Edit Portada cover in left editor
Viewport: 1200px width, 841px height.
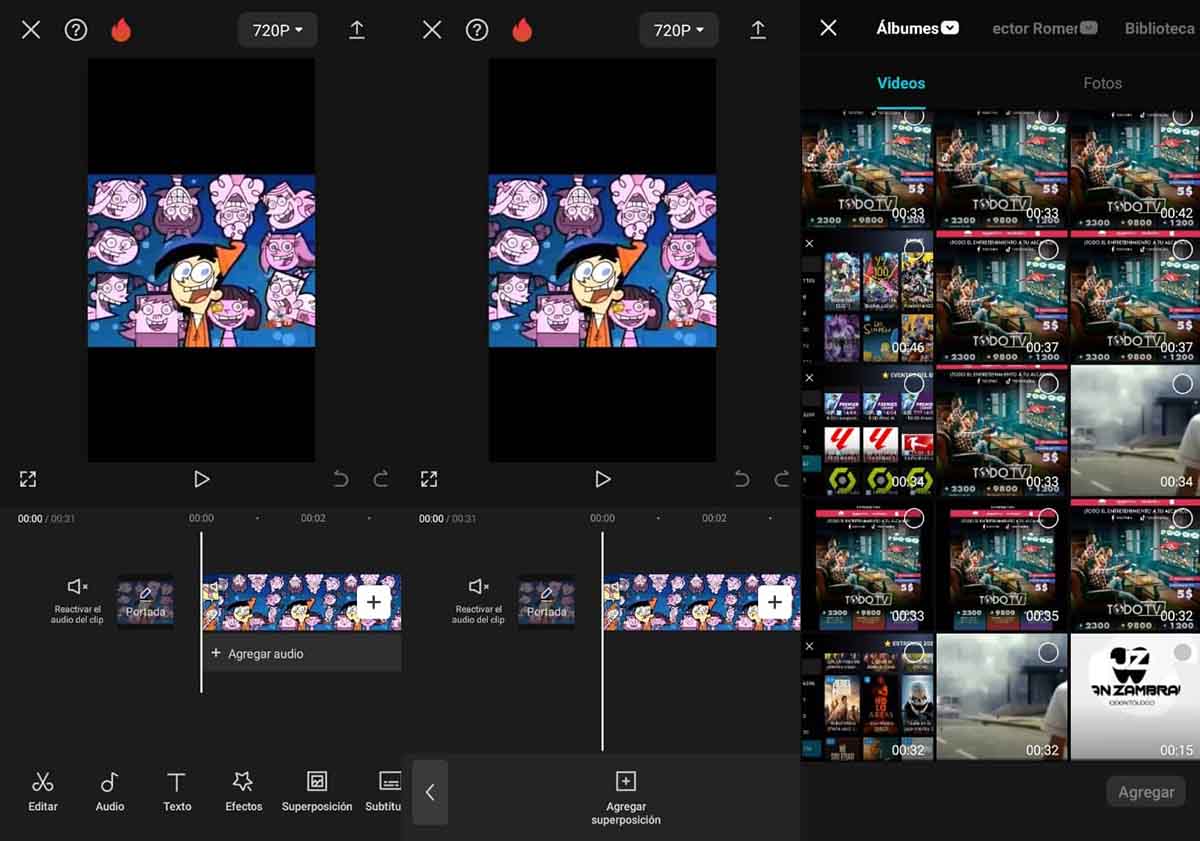click(x=145, y=601)
